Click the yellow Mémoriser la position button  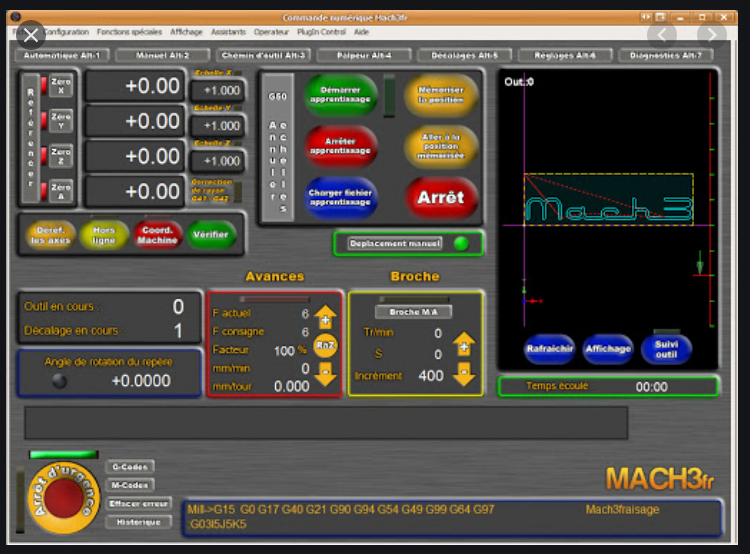click(441, 95)
